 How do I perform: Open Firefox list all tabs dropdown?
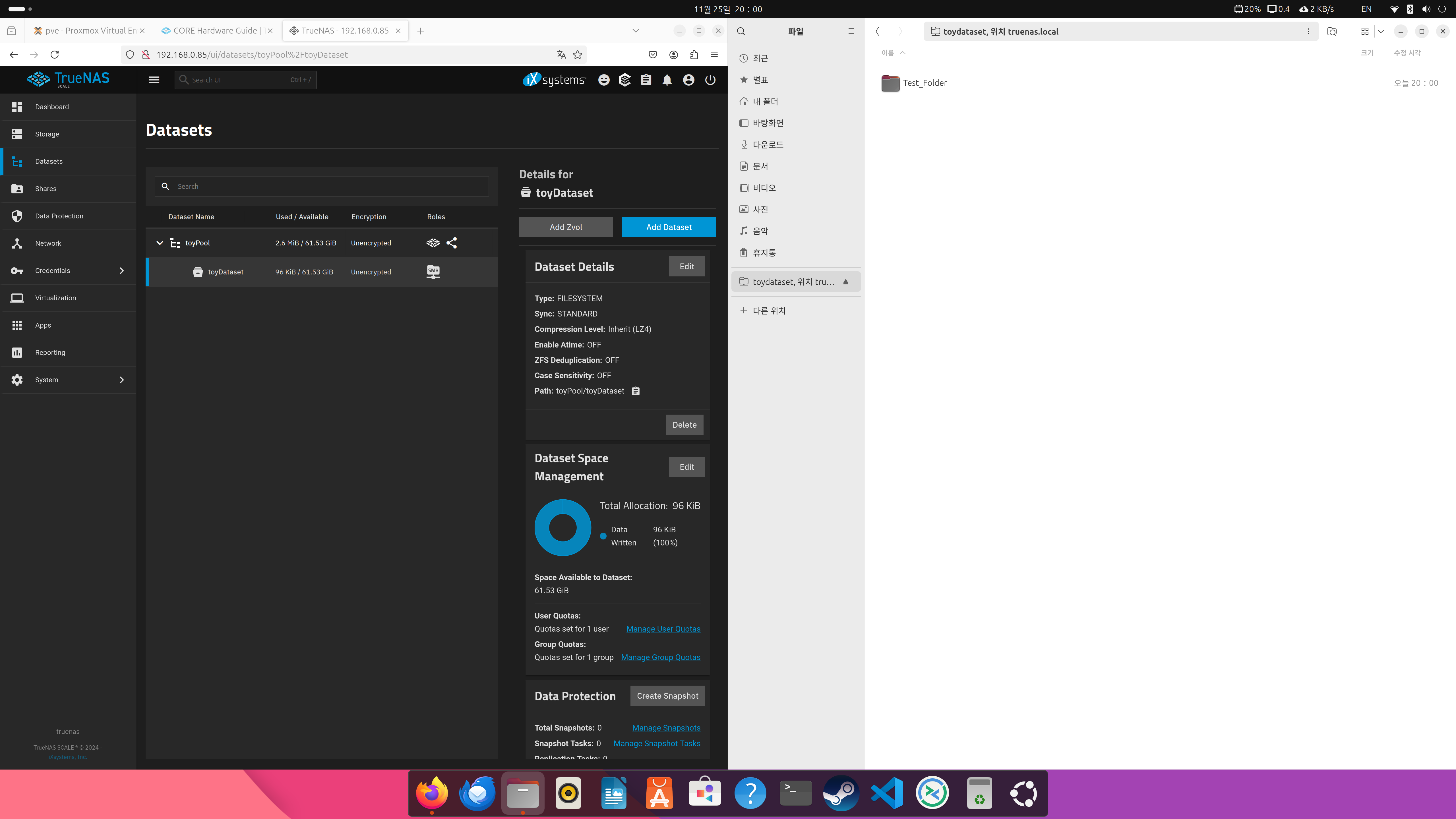click(x=635, y=30)
